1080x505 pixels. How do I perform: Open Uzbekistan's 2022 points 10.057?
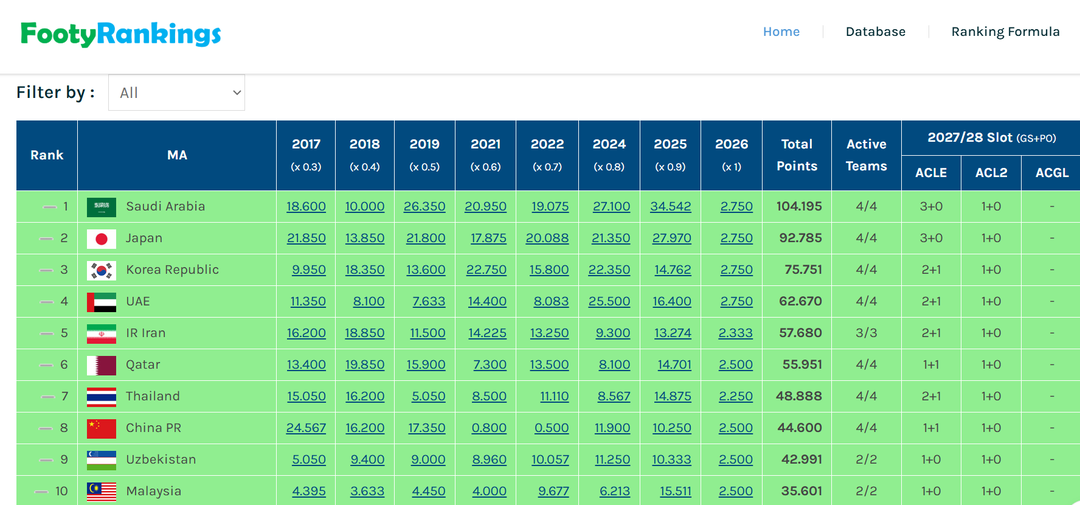pos(547,460)
